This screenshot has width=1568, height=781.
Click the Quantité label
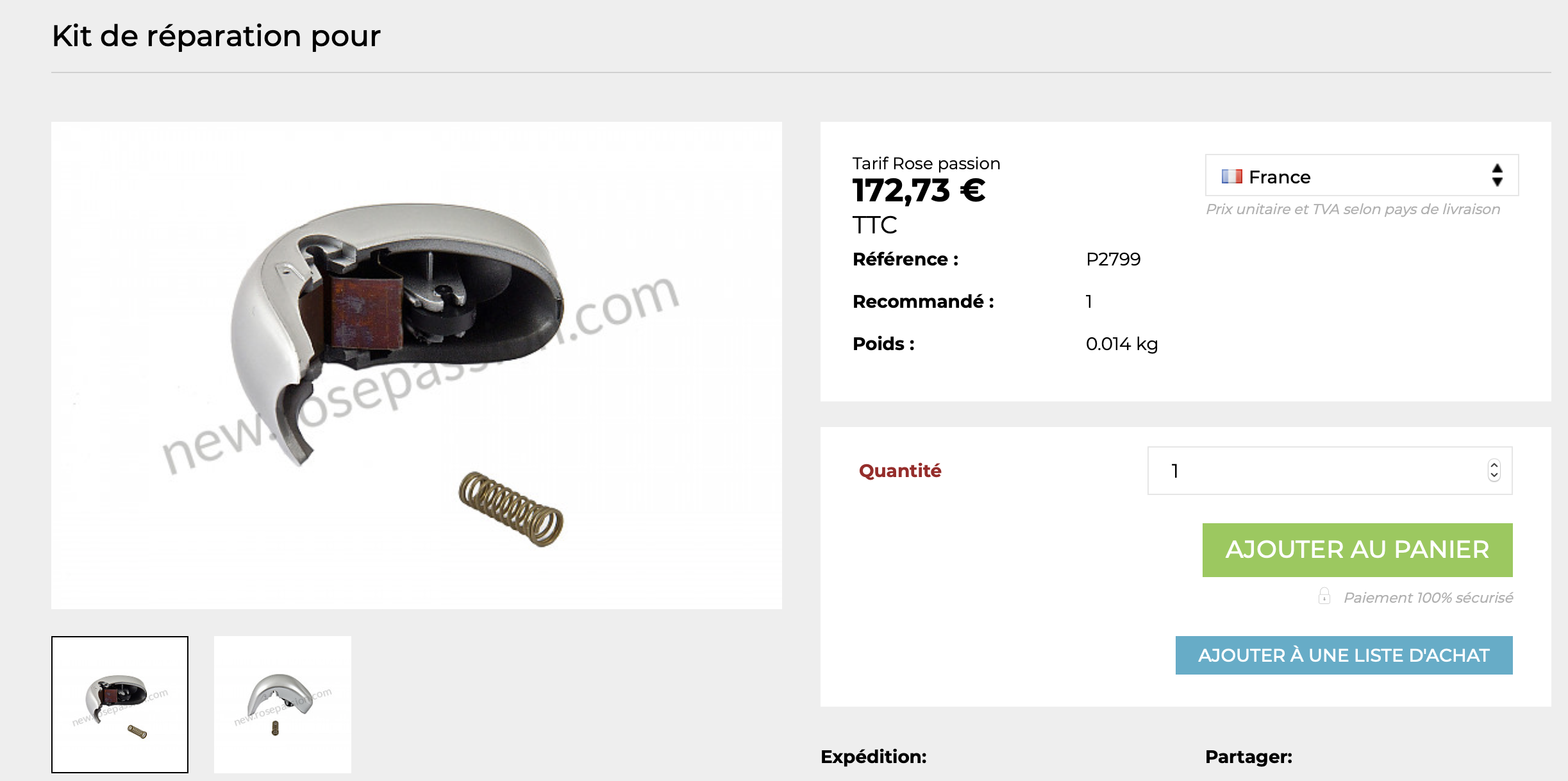pyautogui.click(x=900, y=471)
